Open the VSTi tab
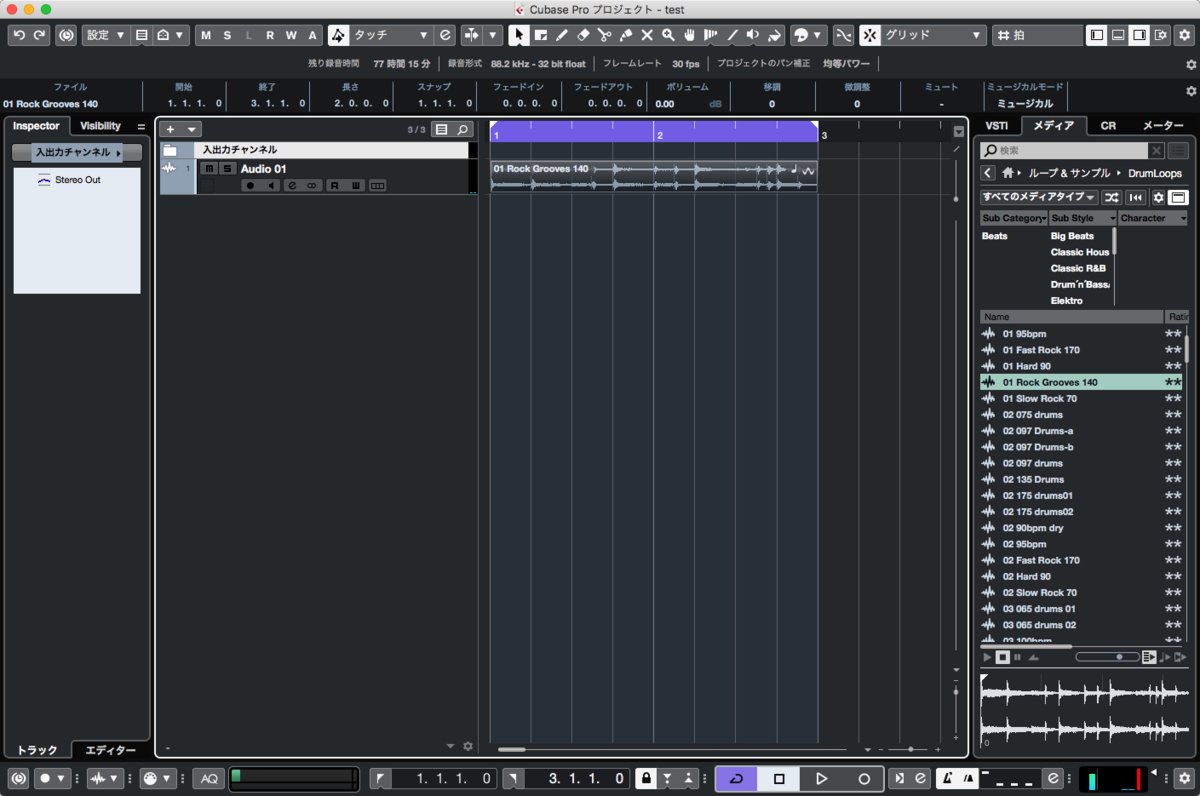Viewport: 1200px width, 796px height. (x=997, y=126)
